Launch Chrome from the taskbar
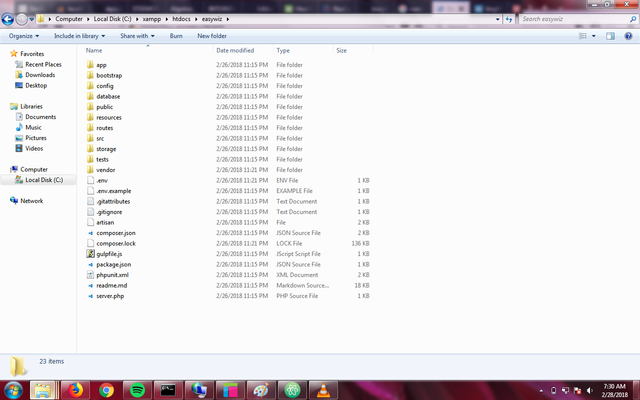Viewport: 640px width, 400px height. (x=107, y=391)
